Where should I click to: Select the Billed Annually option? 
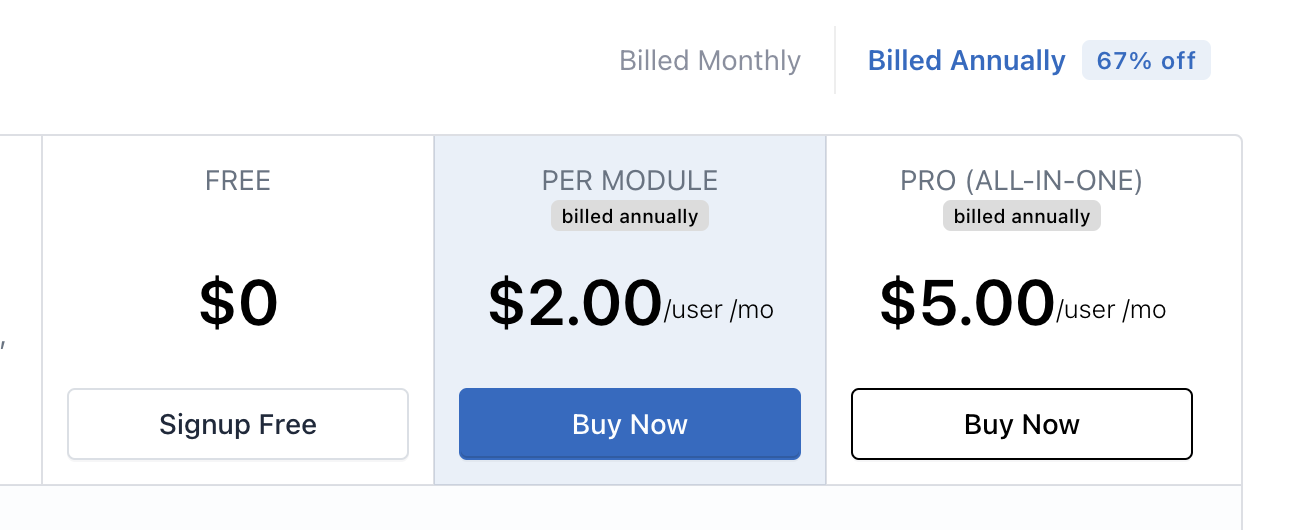[x=966, y=61]
